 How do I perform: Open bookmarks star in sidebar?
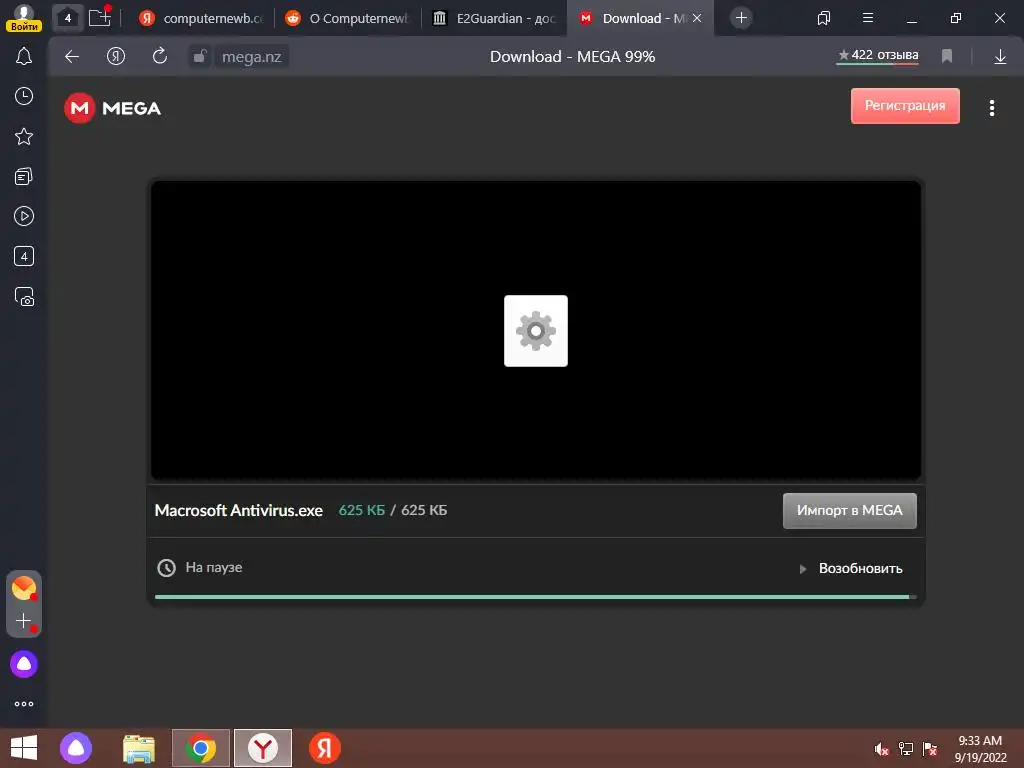(x=24, y=136)
